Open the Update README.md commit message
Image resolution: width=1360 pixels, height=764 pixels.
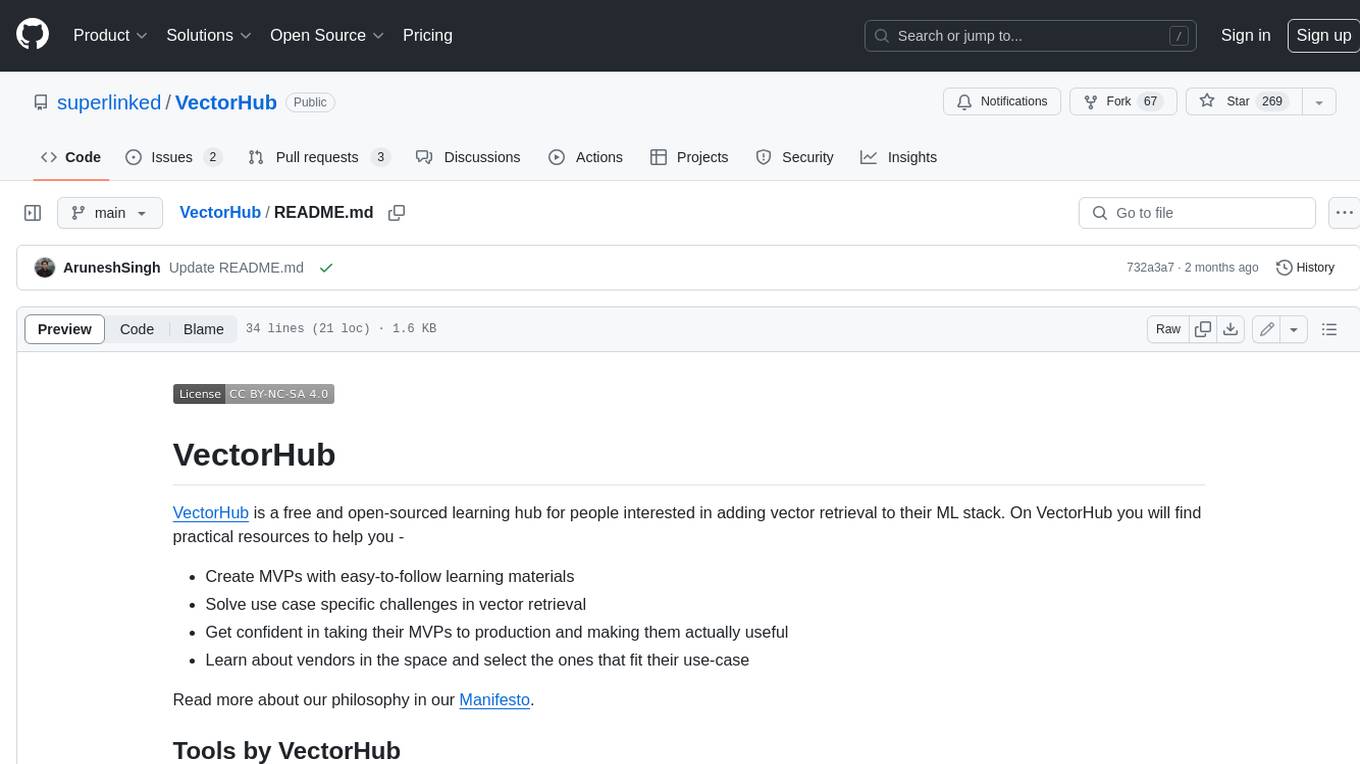click(x=236, y=268)
